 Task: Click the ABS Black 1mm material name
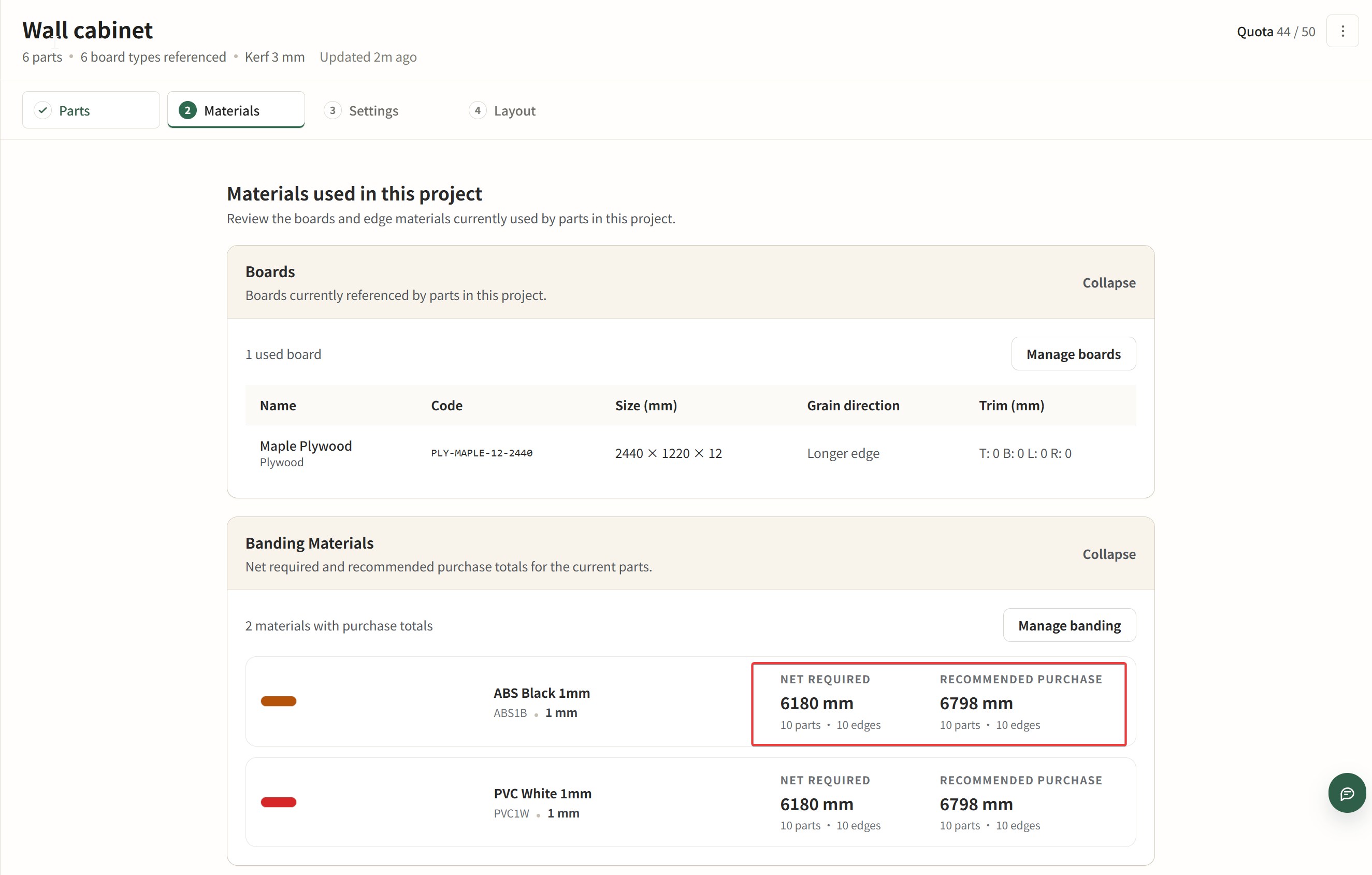point(541,693)
